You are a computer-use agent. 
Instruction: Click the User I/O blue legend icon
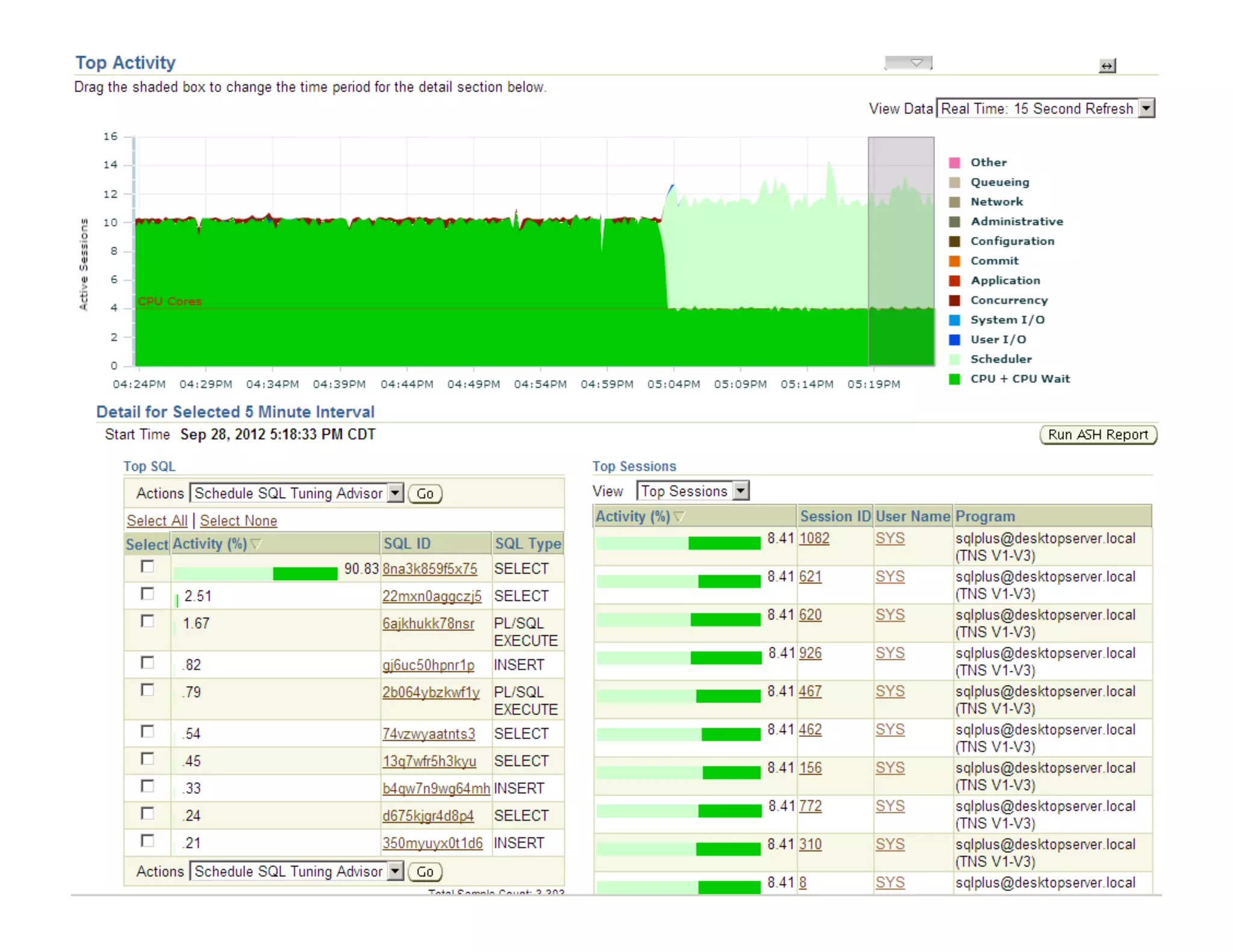[954, 339]
